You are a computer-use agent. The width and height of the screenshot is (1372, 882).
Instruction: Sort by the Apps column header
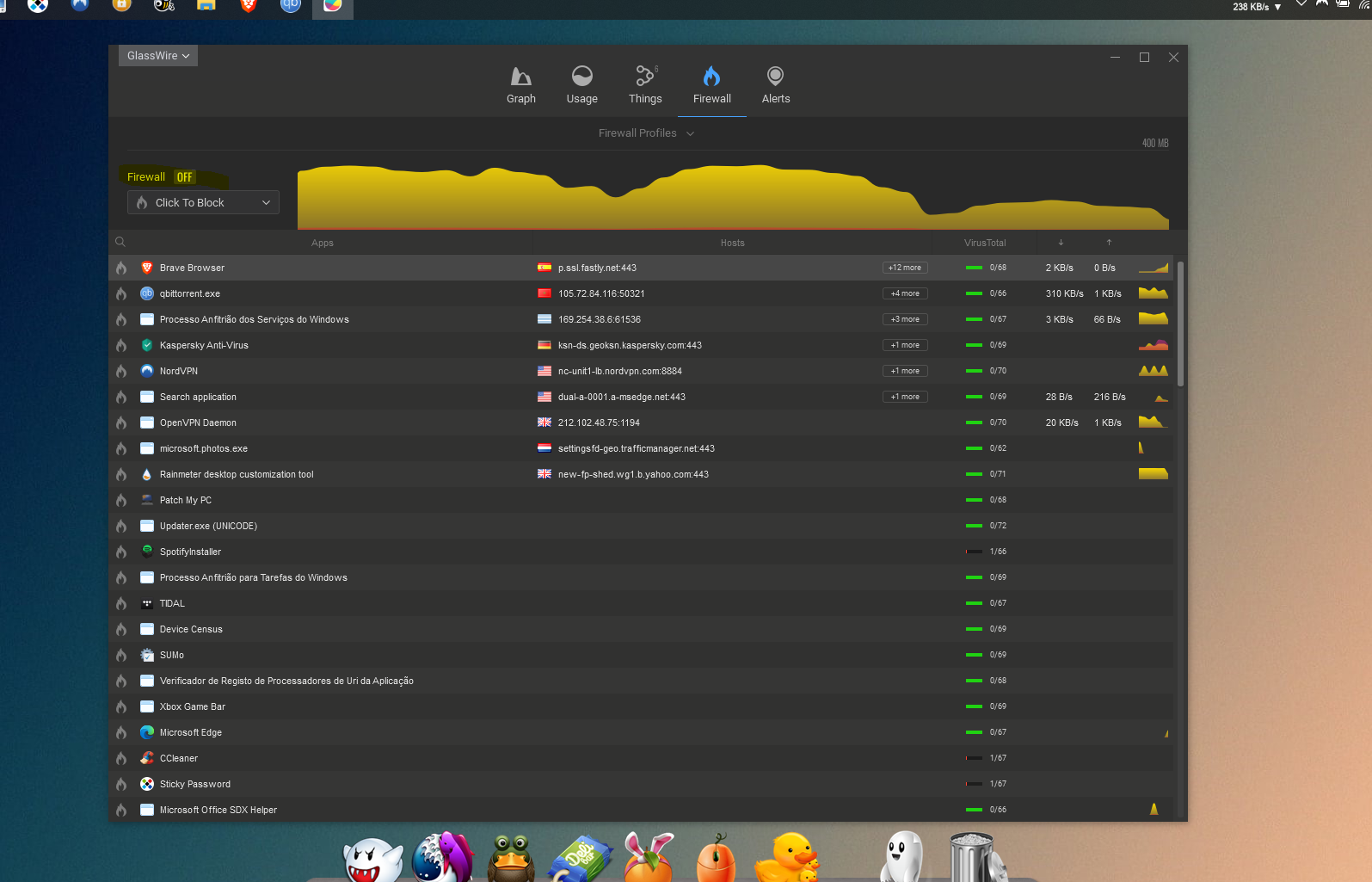[323, 243]
